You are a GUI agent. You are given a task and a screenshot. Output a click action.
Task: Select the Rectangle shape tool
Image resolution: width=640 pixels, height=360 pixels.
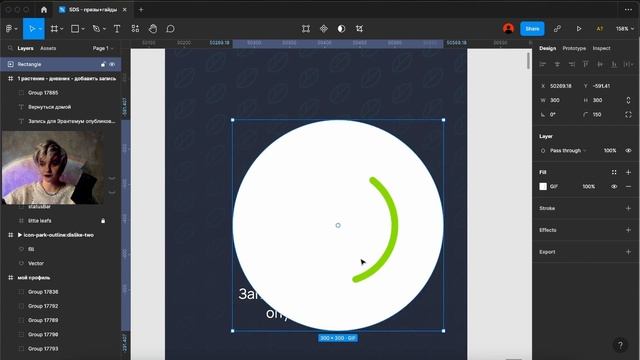(x=75, y=29)
